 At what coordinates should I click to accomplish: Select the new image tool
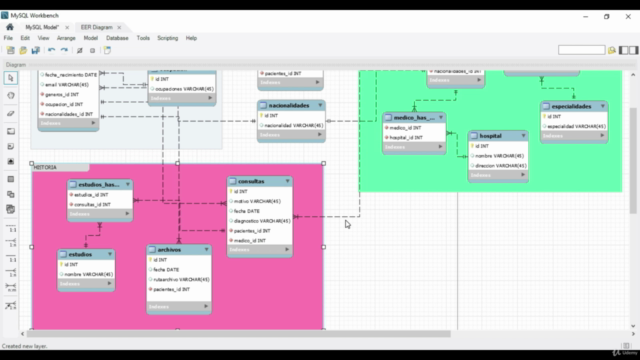tap(11, 162)
